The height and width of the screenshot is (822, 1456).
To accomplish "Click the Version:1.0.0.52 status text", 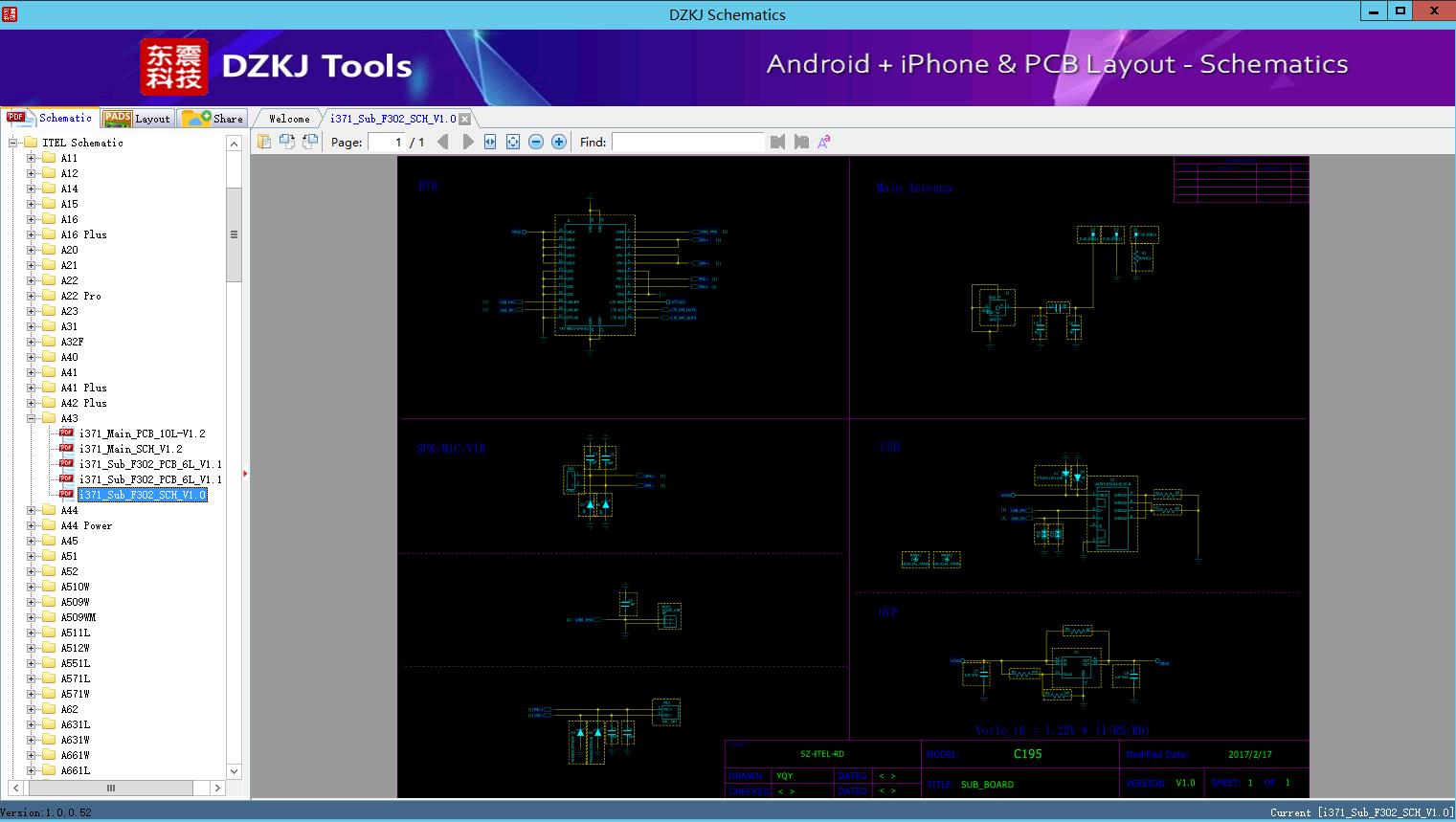I will [46, 812].
